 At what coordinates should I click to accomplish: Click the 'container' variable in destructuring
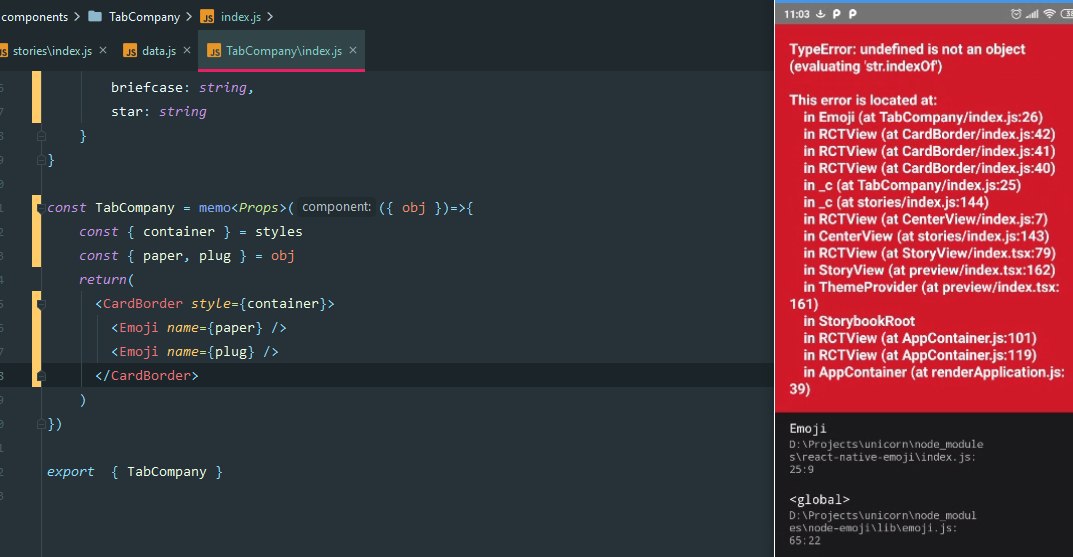[x=179, y=231]
